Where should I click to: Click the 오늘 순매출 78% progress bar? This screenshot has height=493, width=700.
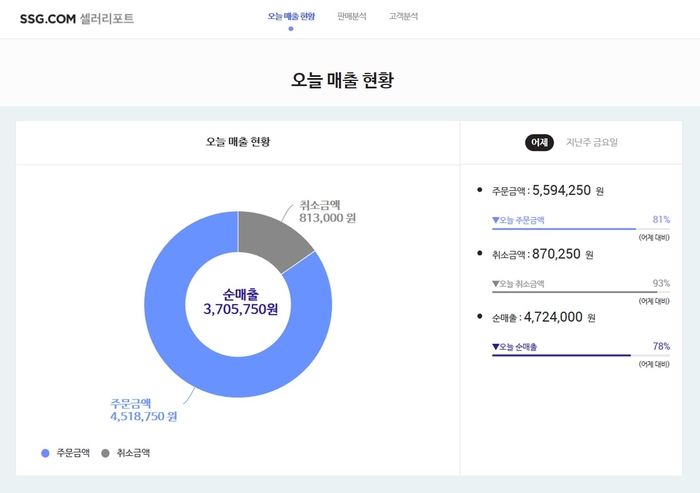[x=581, y=355]
